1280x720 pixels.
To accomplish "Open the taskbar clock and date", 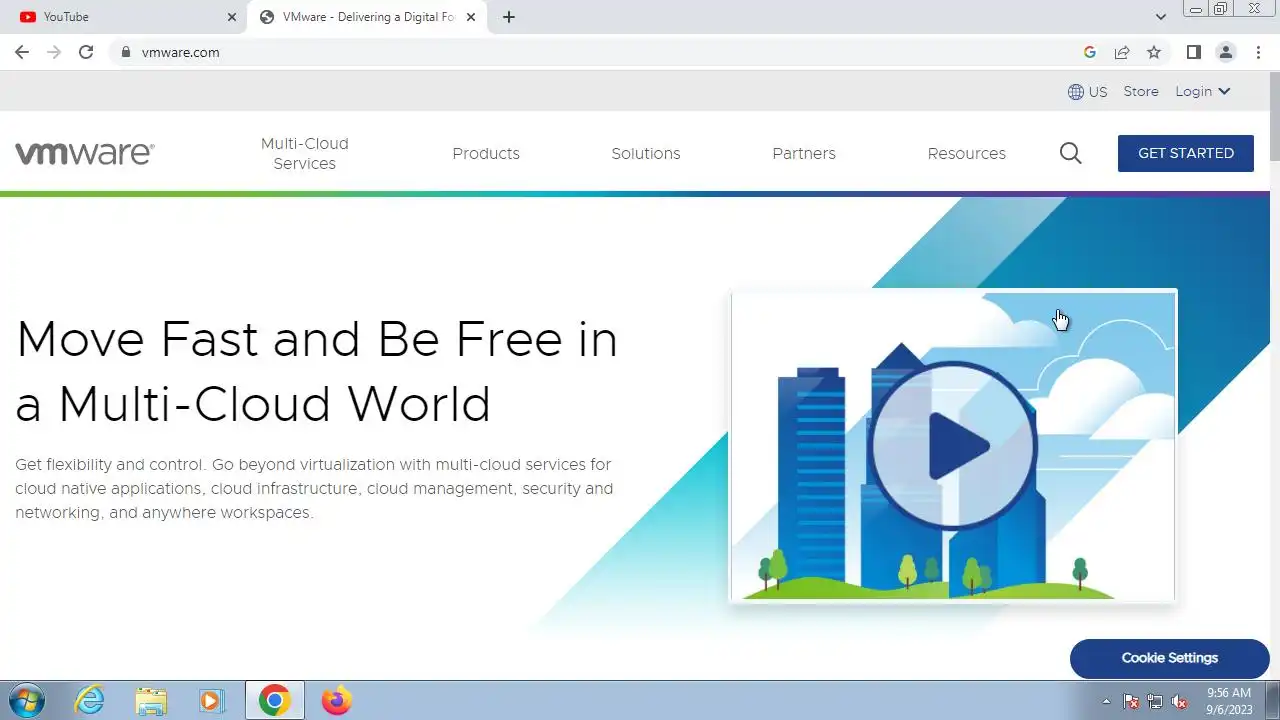I will [x=1229, y=700].
